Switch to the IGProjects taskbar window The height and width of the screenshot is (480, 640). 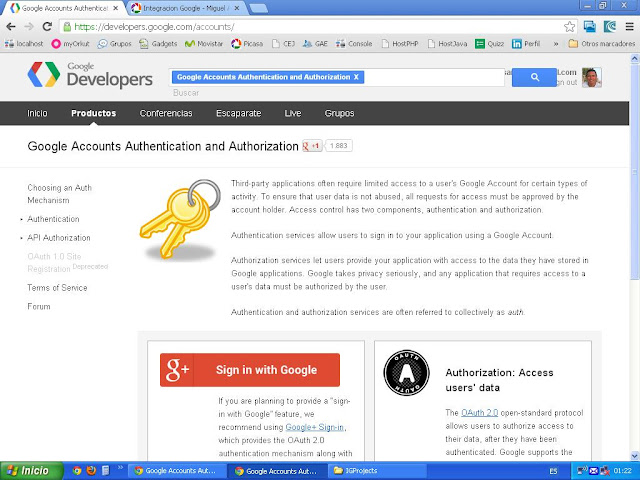pyautogui.click(x=378, y=471)
